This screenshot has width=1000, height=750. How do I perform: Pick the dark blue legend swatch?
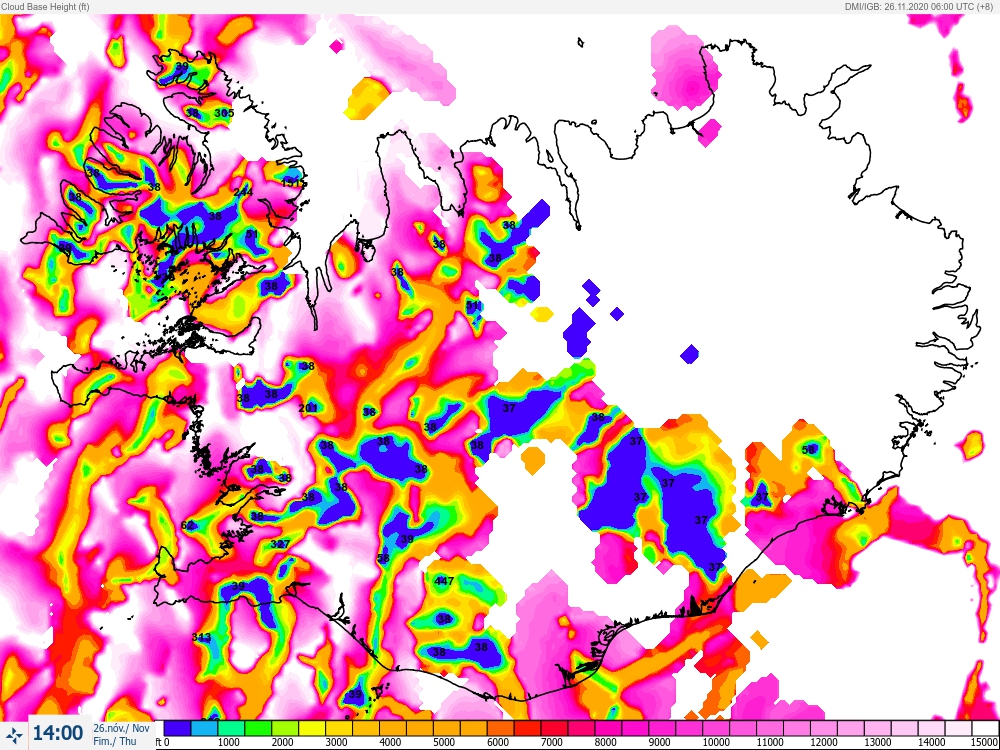click(x=177, y=728)
